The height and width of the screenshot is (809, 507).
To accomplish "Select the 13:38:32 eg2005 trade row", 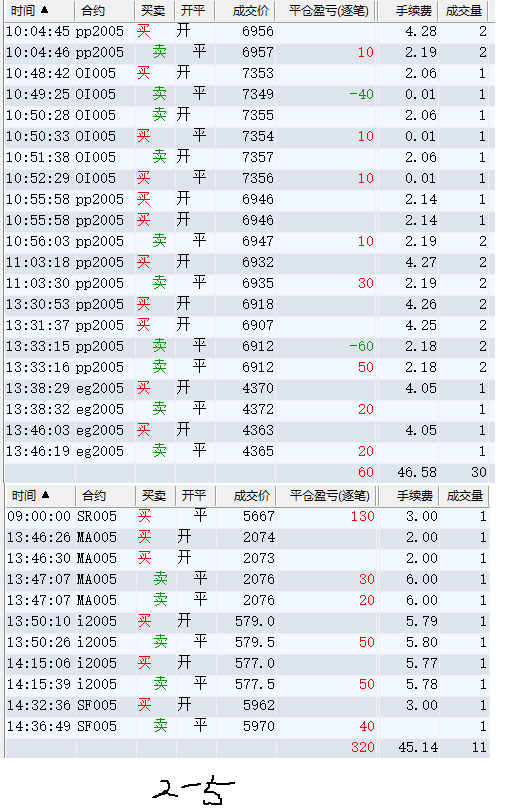I will pos(247,409).
